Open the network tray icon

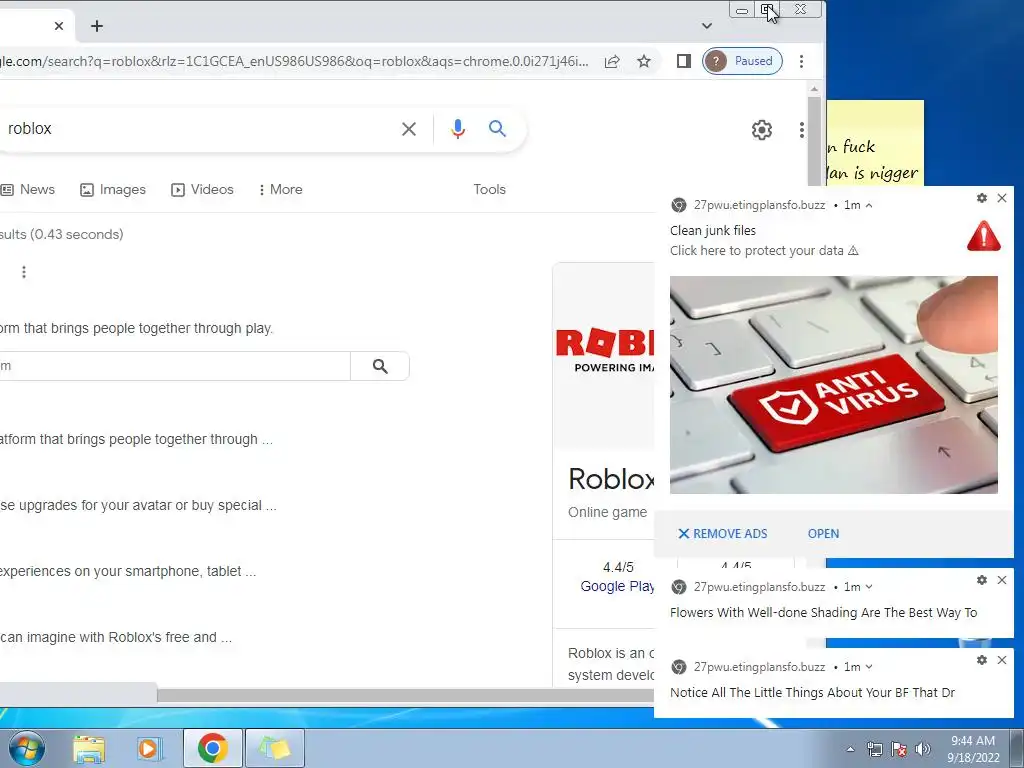click(x=874, y=750)
